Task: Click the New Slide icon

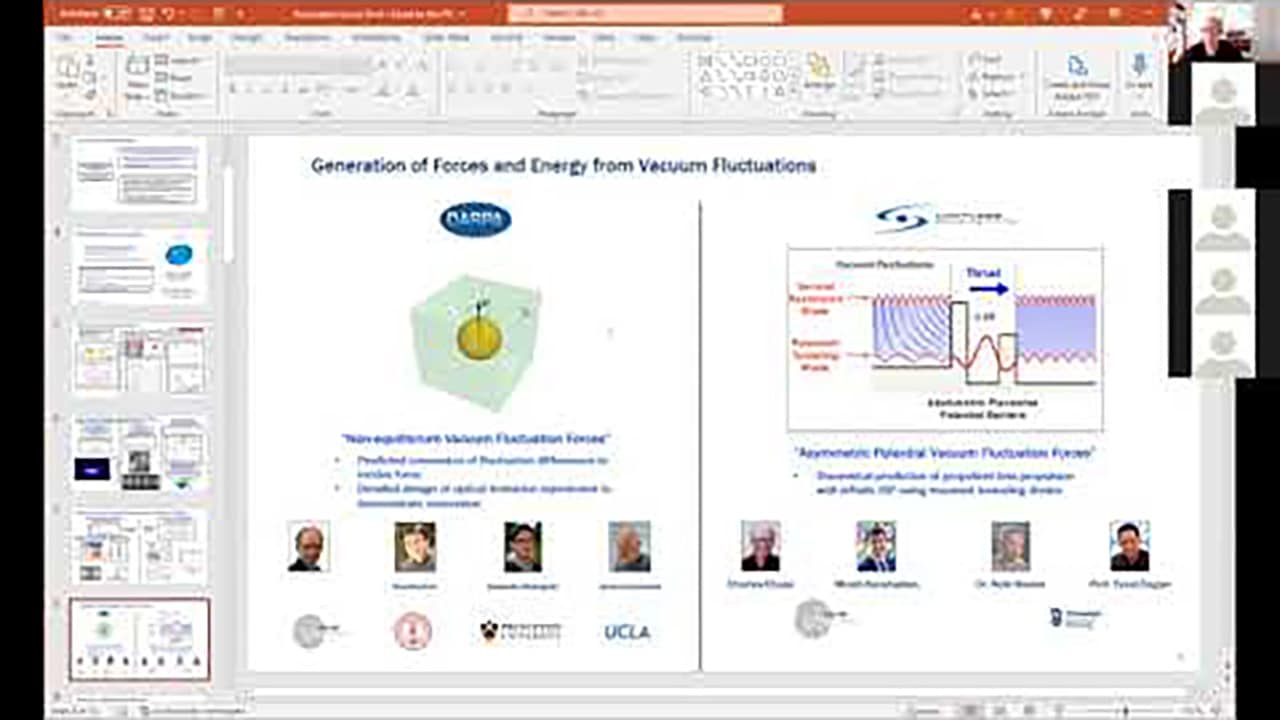Action: coord(137,73)
